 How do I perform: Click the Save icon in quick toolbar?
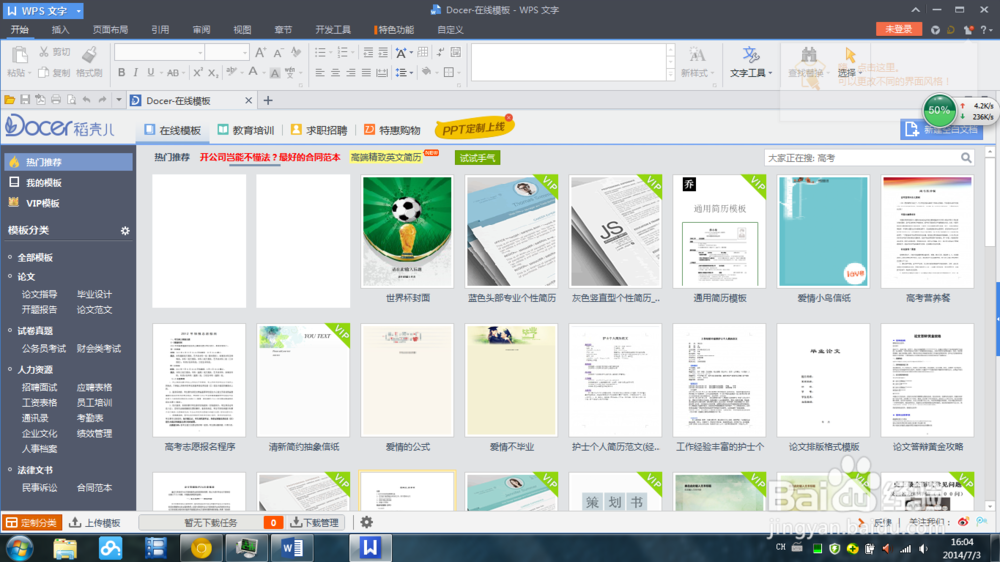(25, 100)
